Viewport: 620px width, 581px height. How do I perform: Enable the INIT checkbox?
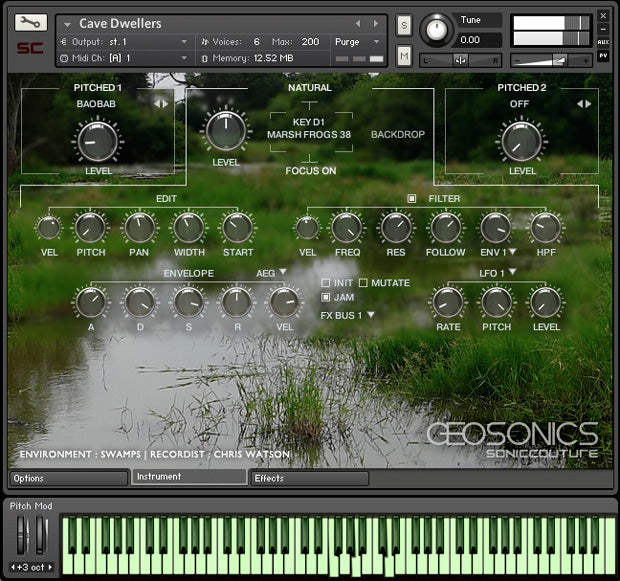tap(325, 283)
